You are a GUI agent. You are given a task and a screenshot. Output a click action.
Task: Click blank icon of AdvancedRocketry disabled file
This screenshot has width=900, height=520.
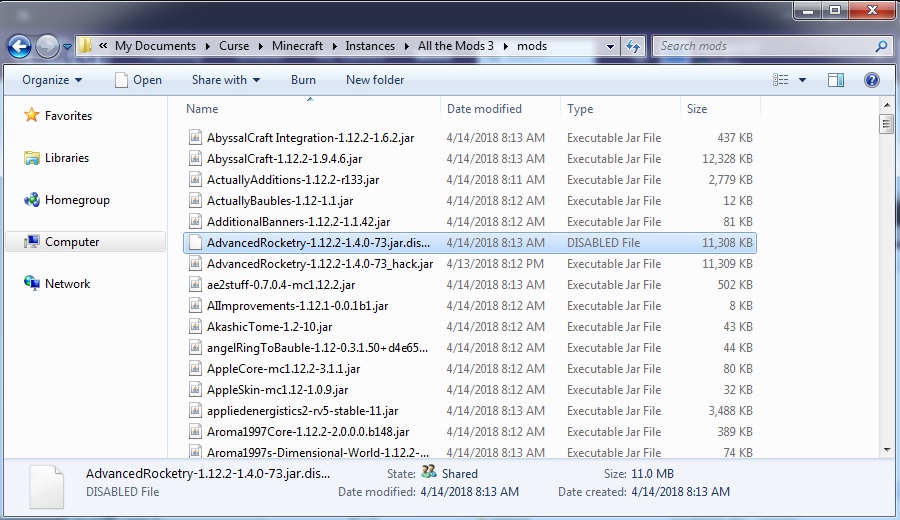coord(195,243)
